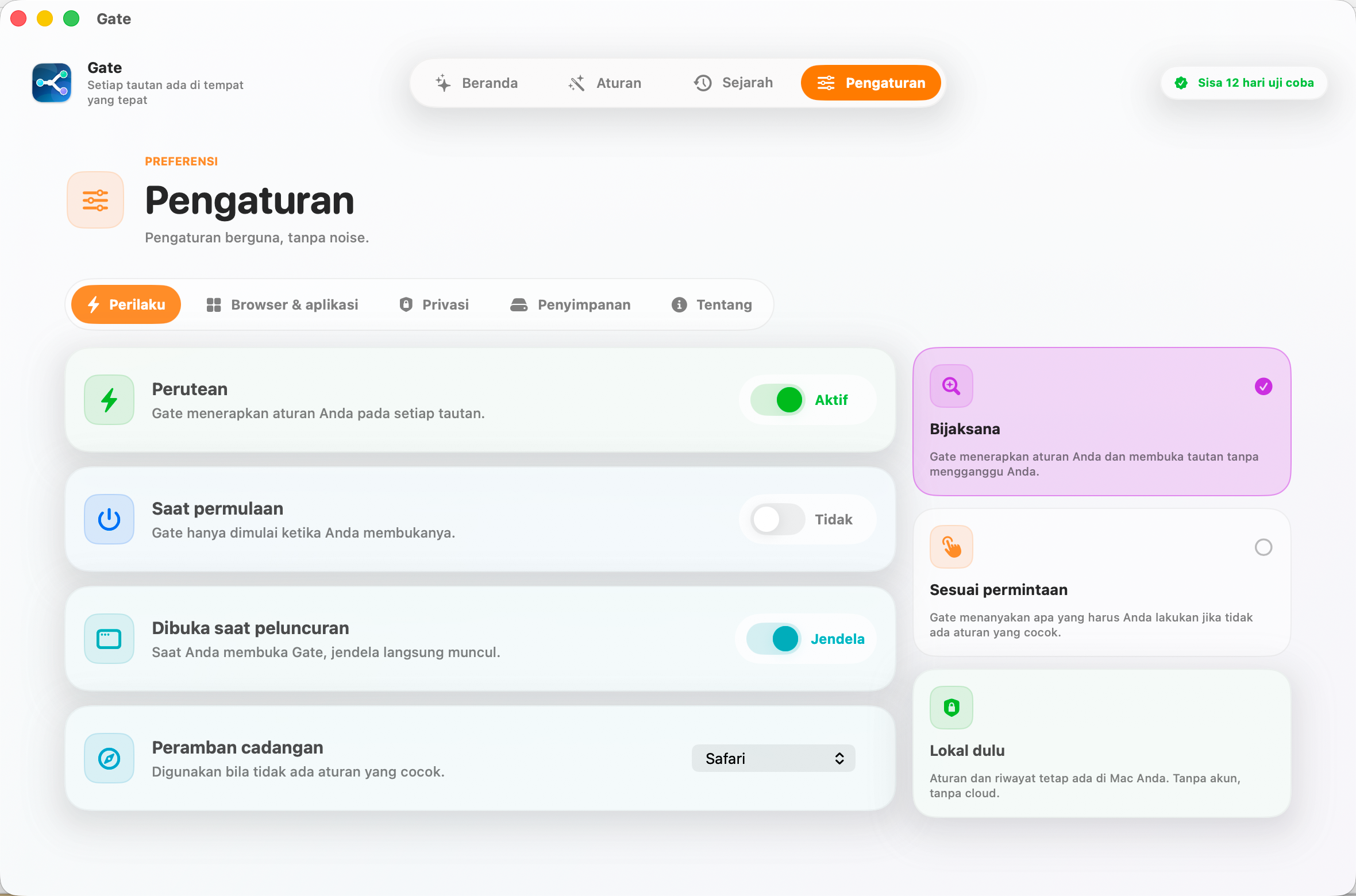Screen dimensions: 1356x896
Task: Click the large orange sliders header icon
Action: (x=95, y=200)
